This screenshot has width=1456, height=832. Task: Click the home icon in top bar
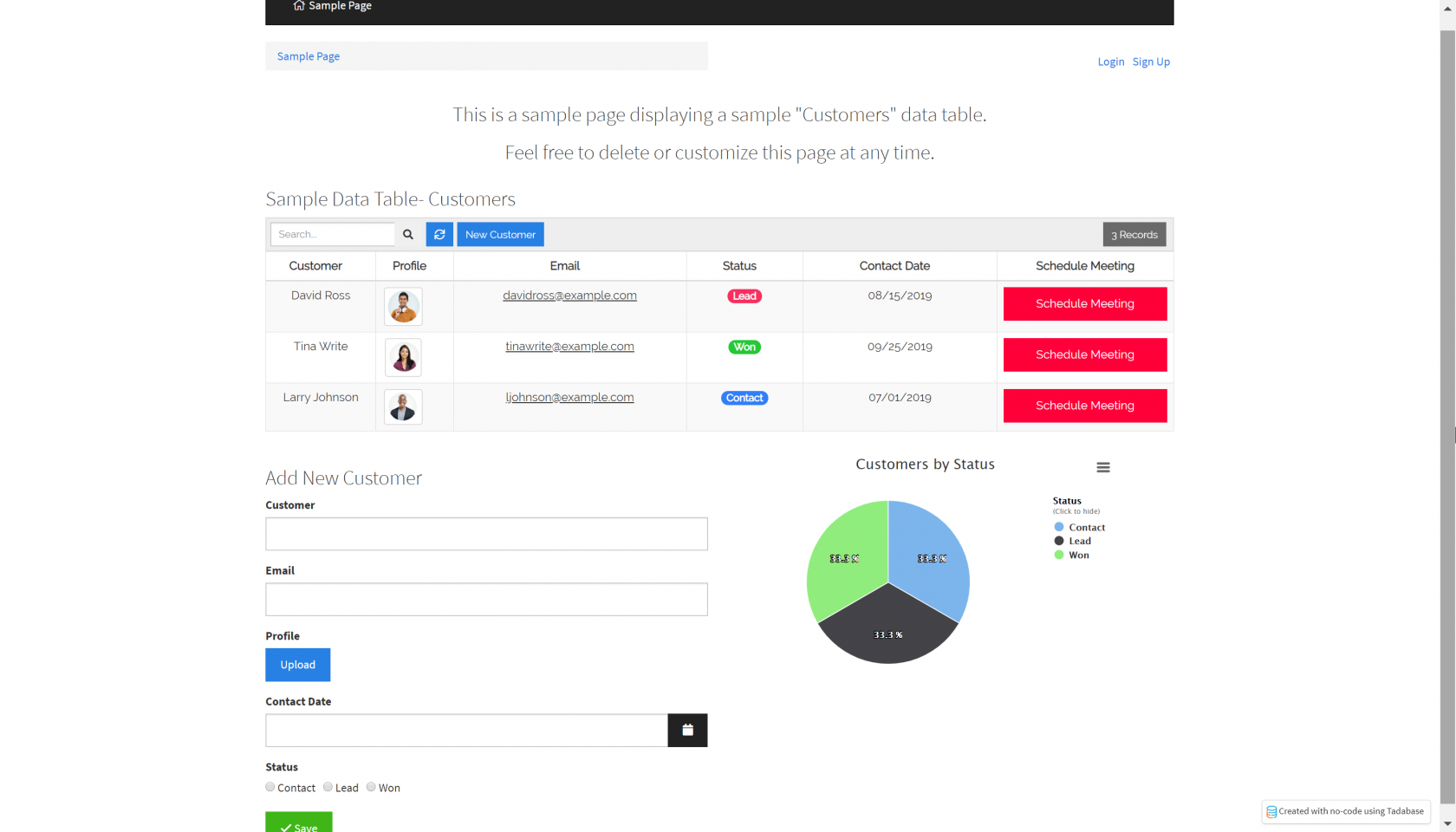click(299, 5)
